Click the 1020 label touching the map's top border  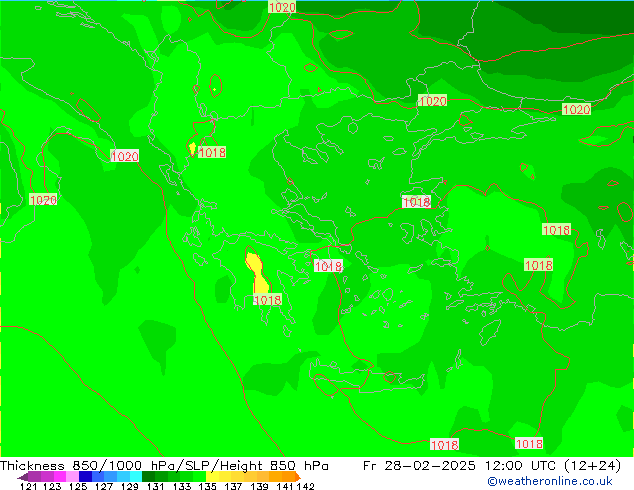click(282, 7)
